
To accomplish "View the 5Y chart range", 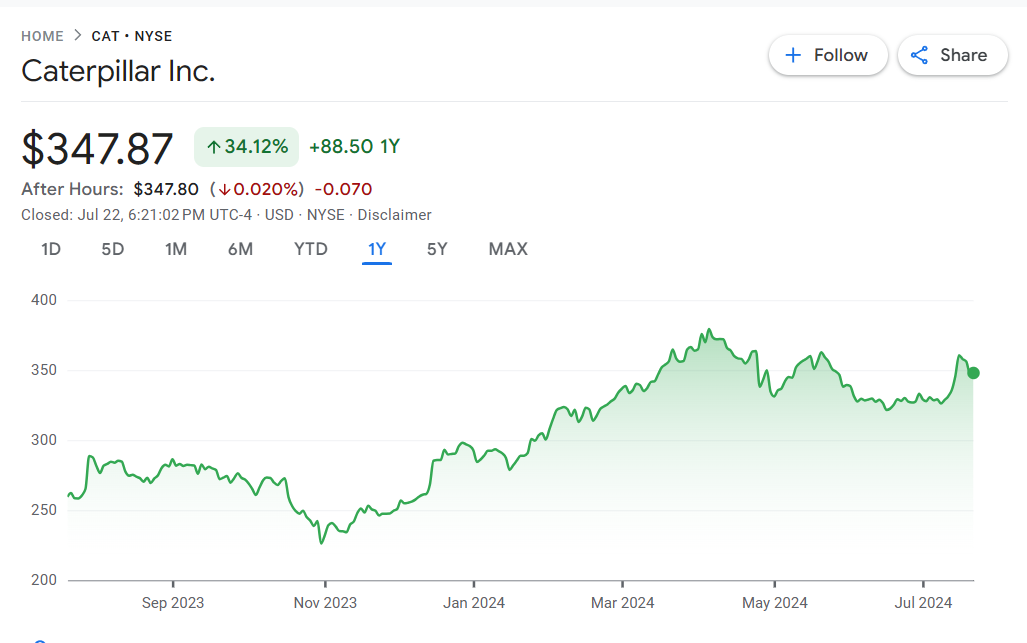I will click(x=437, y=249).
